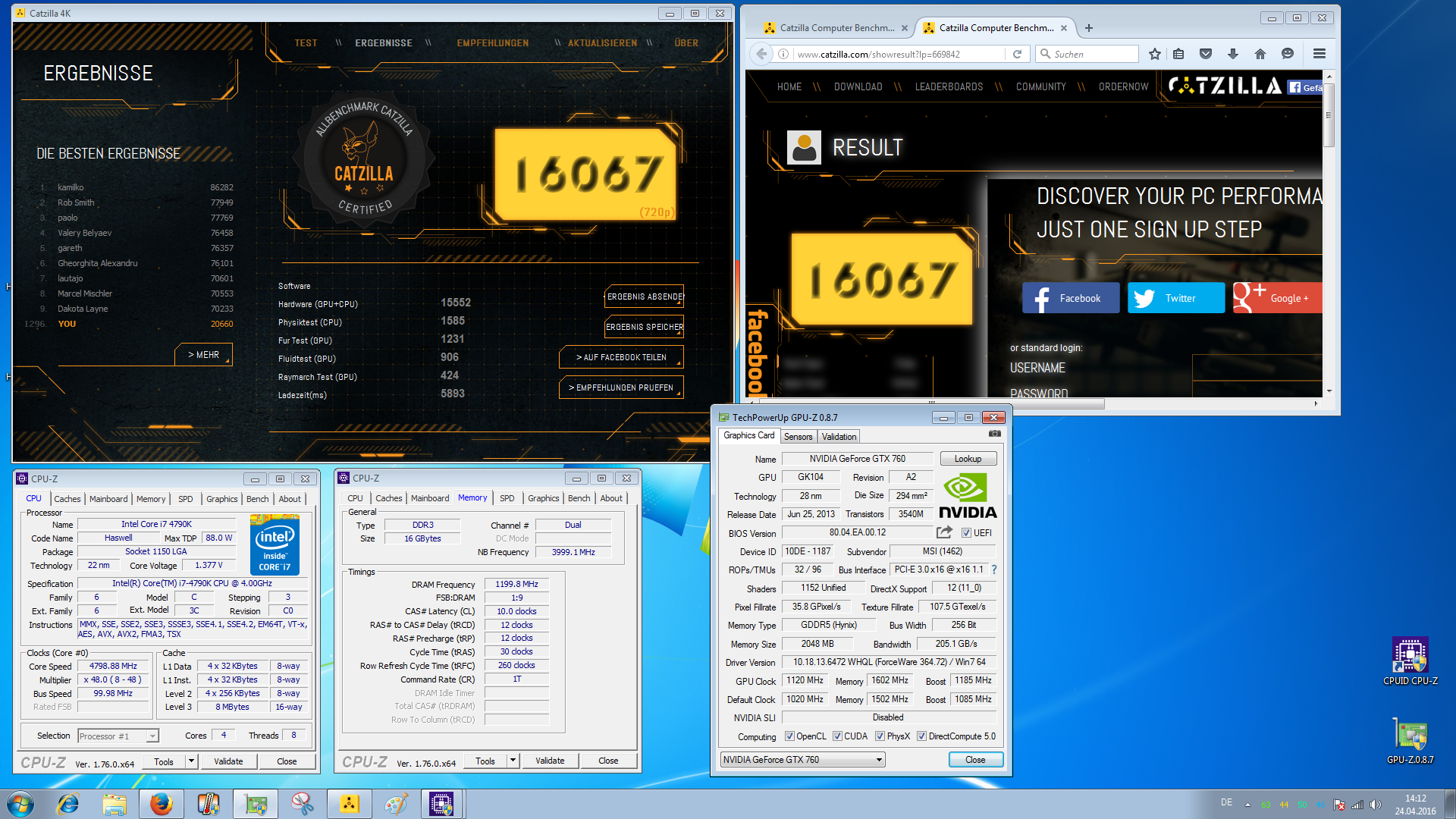
Task: Toggle the CUDA checkbox in GPU-Z
Action: (837, 736)
